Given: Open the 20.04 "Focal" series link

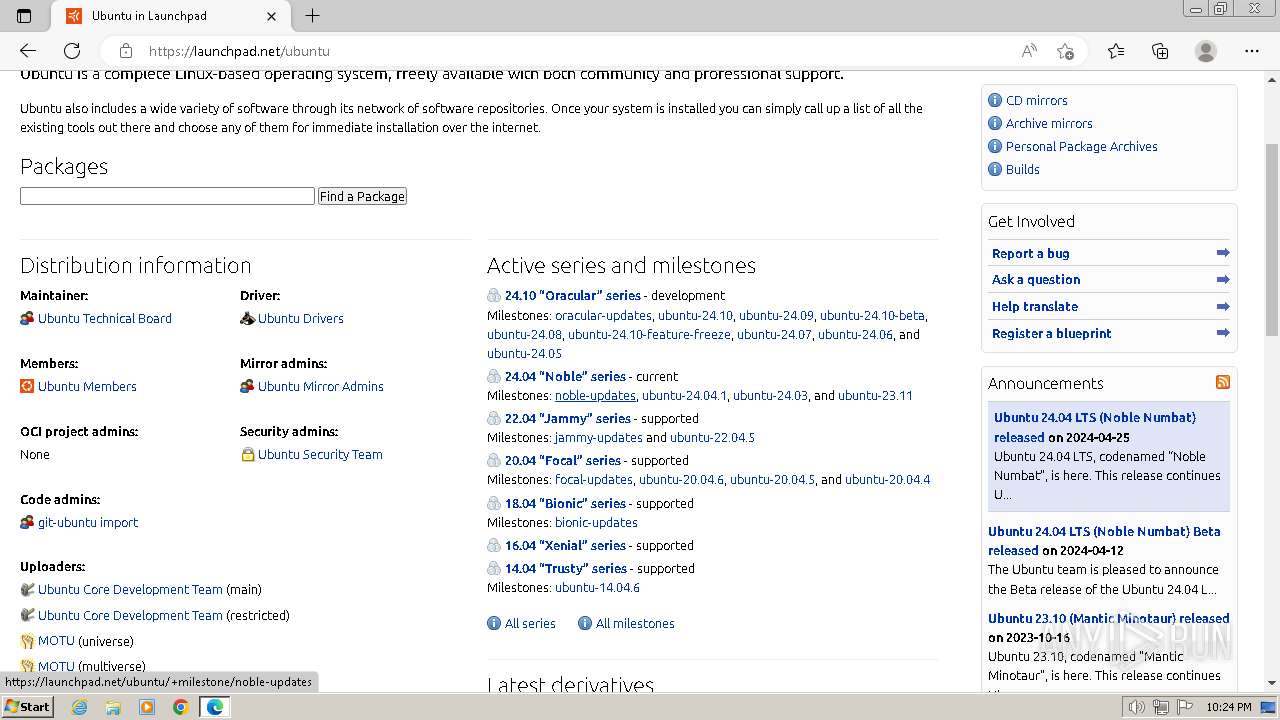Looking at the screenshot, I should [563, 460].
